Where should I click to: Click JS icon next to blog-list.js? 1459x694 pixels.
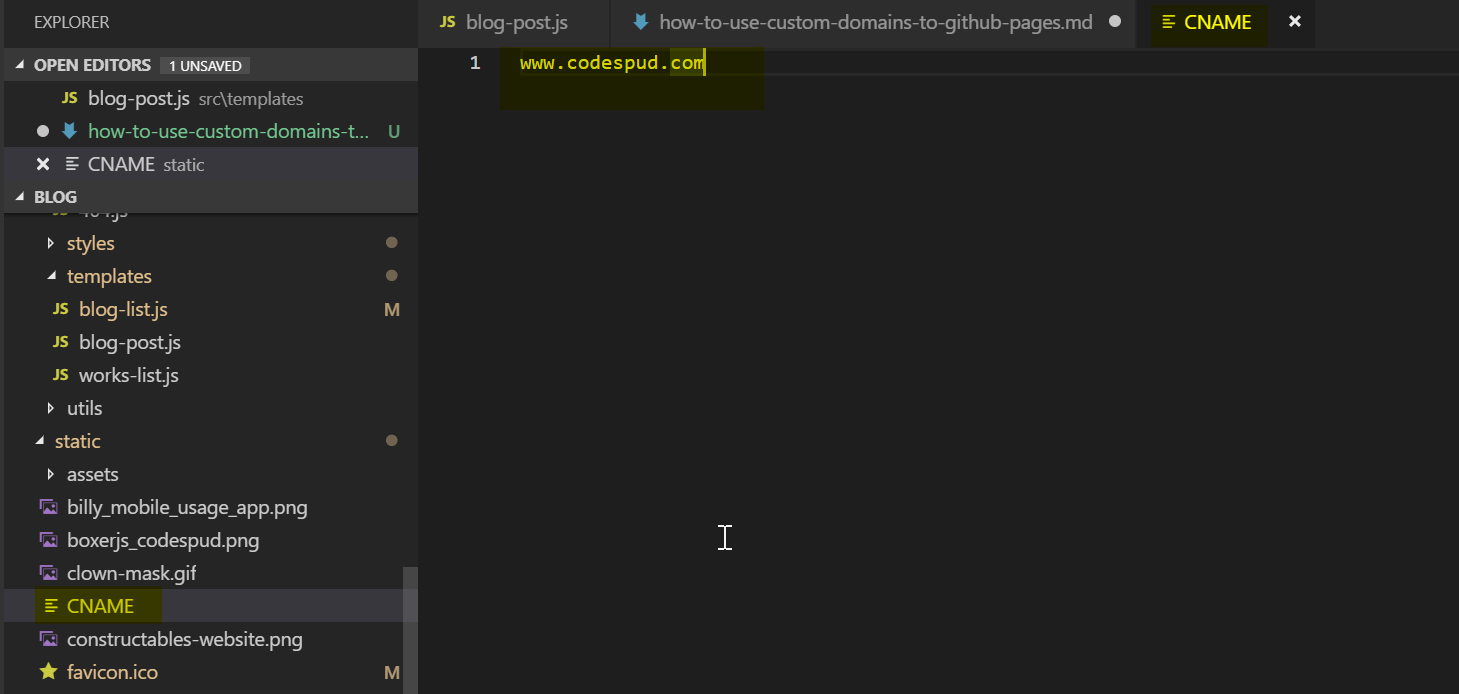[60, 309]
